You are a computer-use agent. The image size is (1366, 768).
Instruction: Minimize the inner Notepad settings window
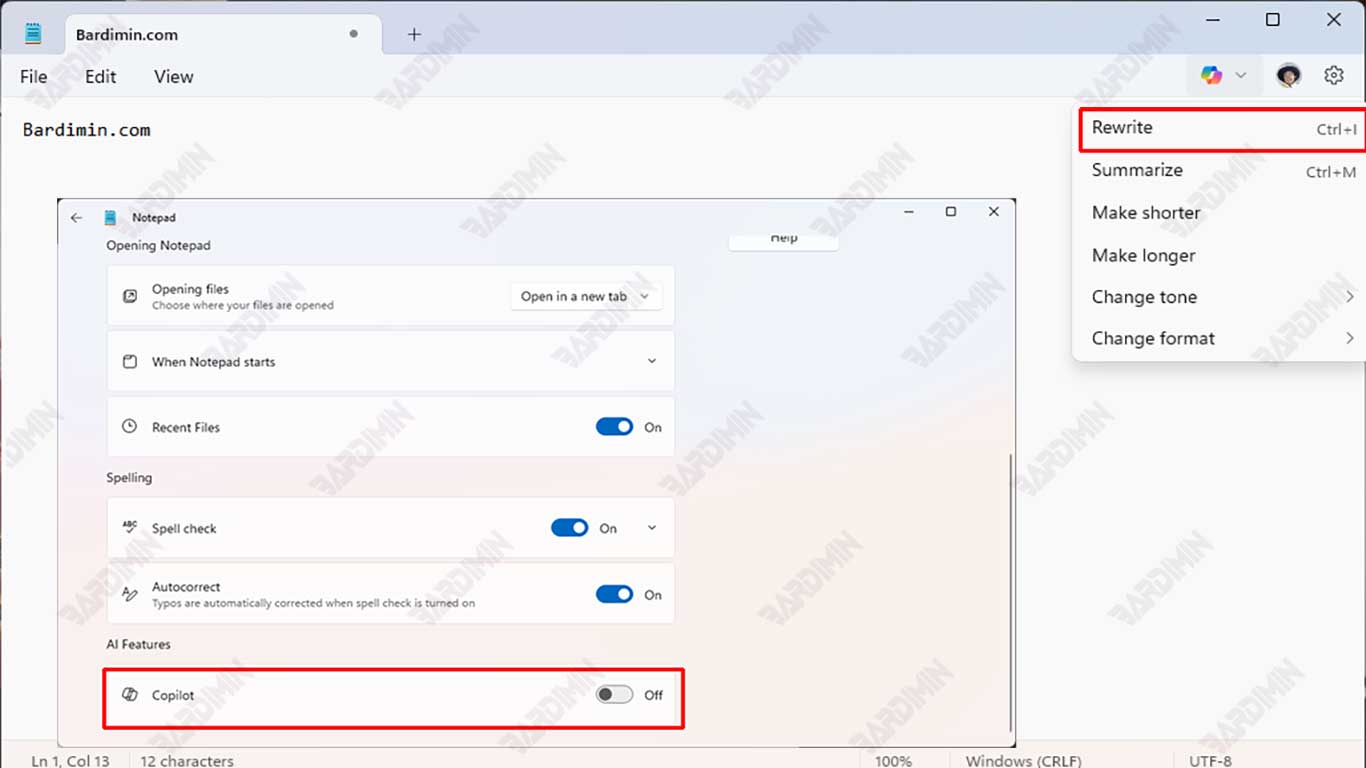click(x=909, y=212)
